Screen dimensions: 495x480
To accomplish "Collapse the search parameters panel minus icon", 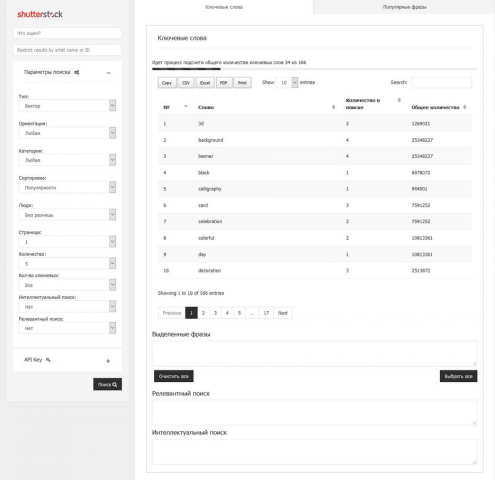I will pos(109,73).
